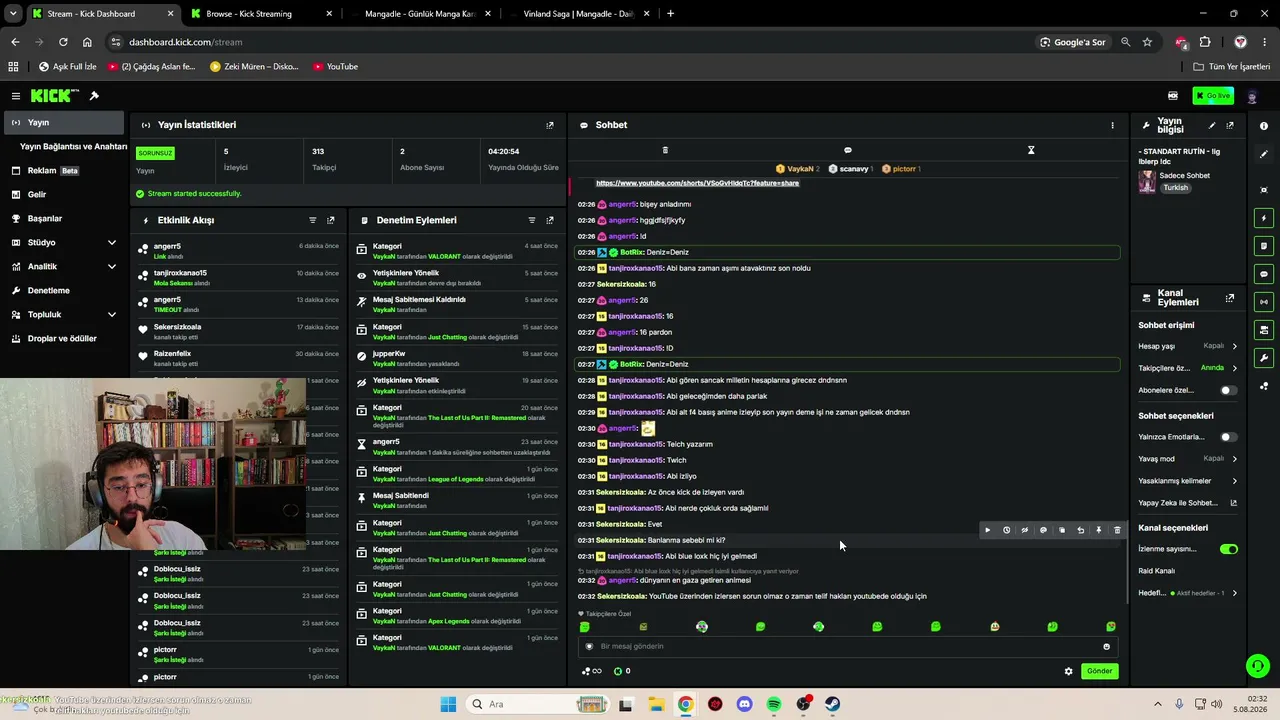Pop out the Denetim Eylemleri panel
The width and height of the screenshot is (1280, 720).
549,220
